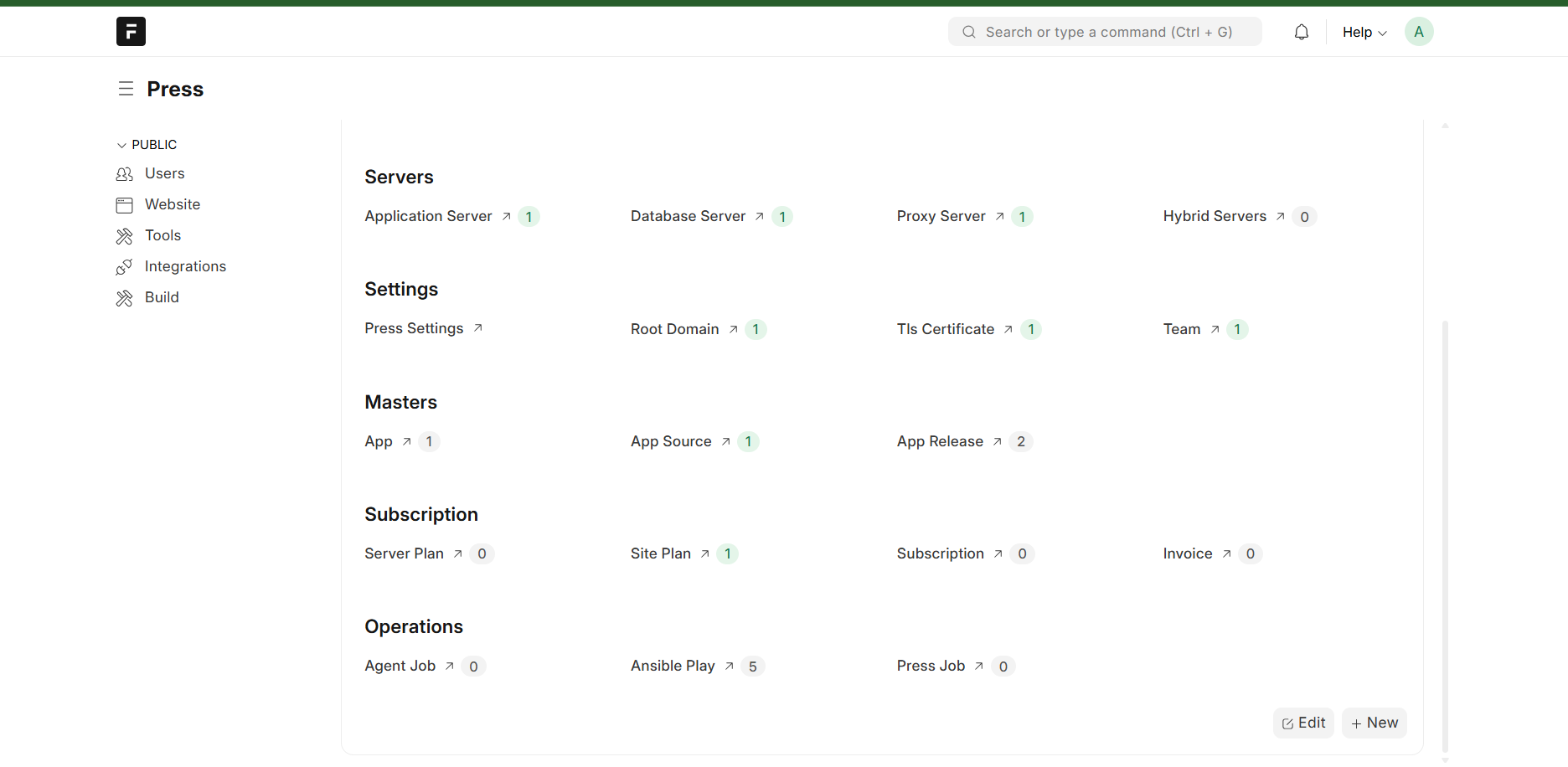The height and width of the screenshot is (767, 1568).
Task: Click the vertical page scrollbar
Action: point(1445,536)
